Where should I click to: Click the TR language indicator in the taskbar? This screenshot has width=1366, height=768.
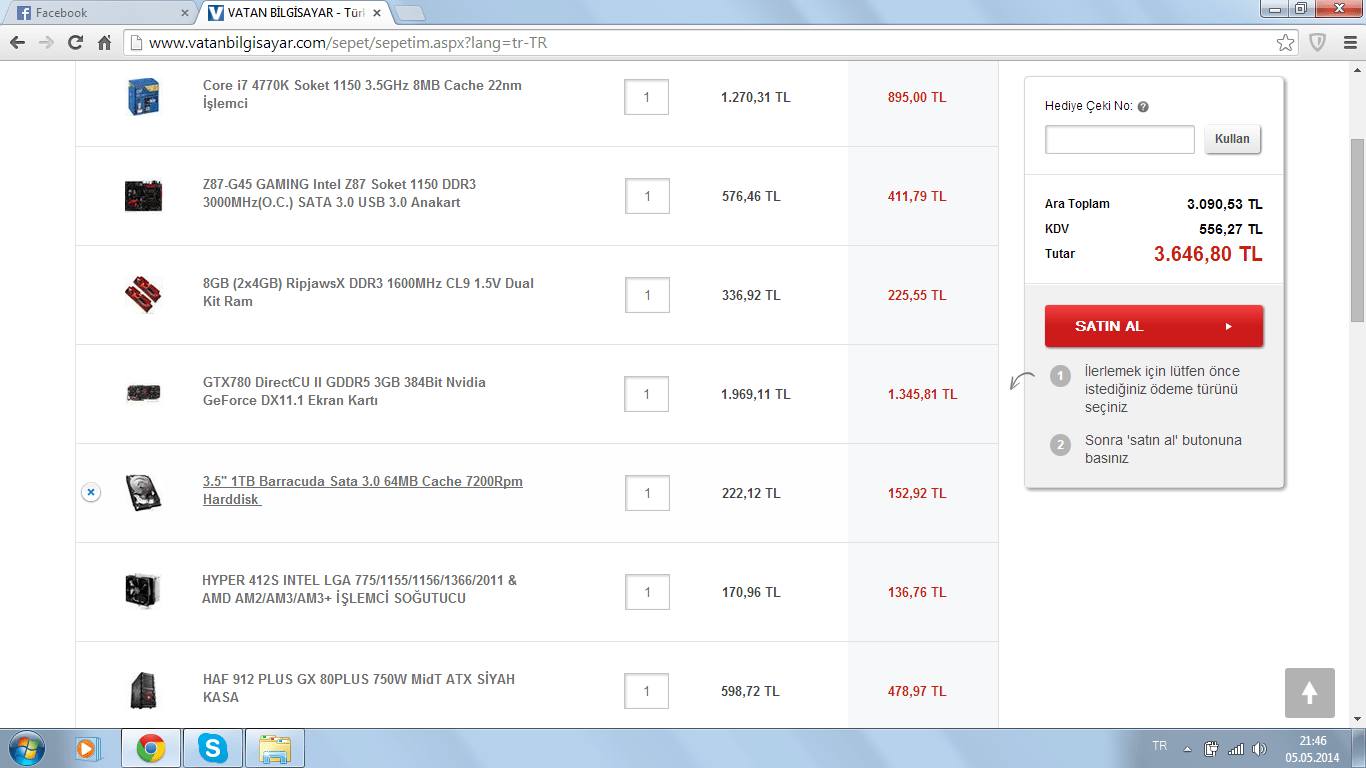[x=1159, y=746]
